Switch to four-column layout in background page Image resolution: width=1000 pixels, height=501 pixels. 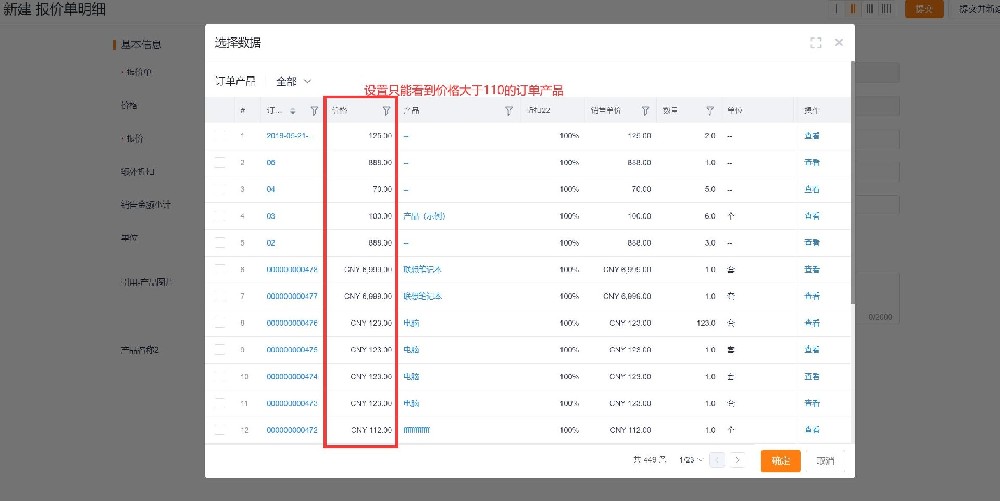pyautogui.click(x=886, y=9)
